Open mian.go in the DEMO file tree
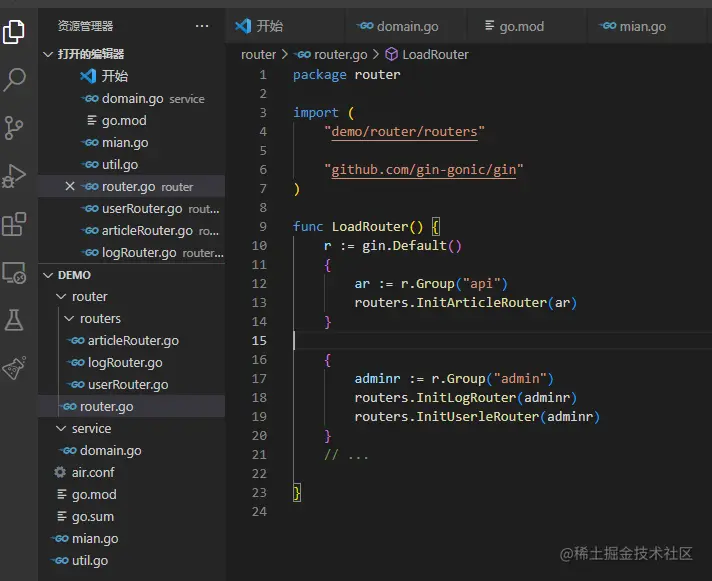 tap(132, 538)
